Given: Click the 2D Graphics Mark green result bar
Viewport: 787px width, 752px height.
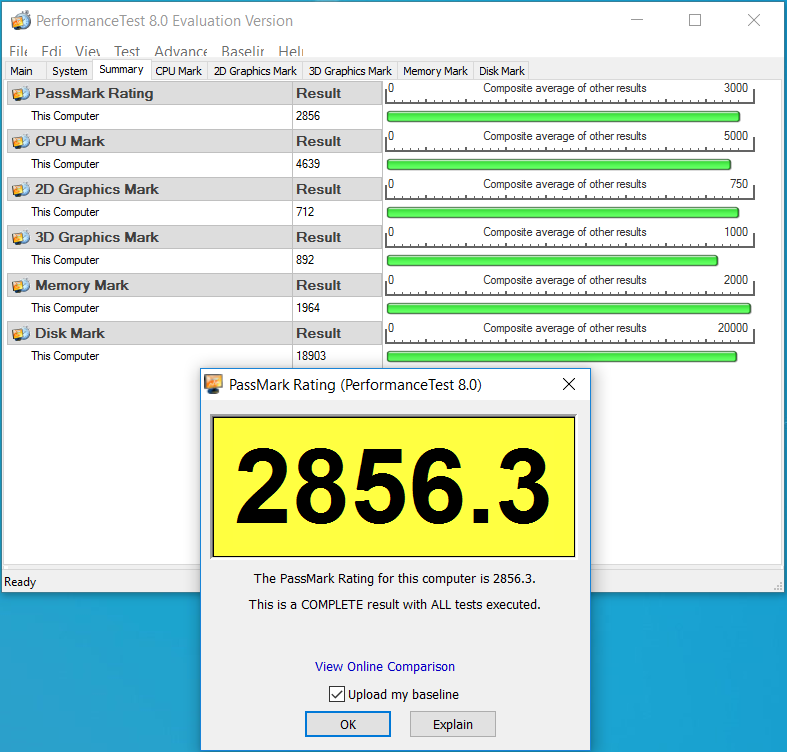Looking at the screenshot, I should point(563,213).
